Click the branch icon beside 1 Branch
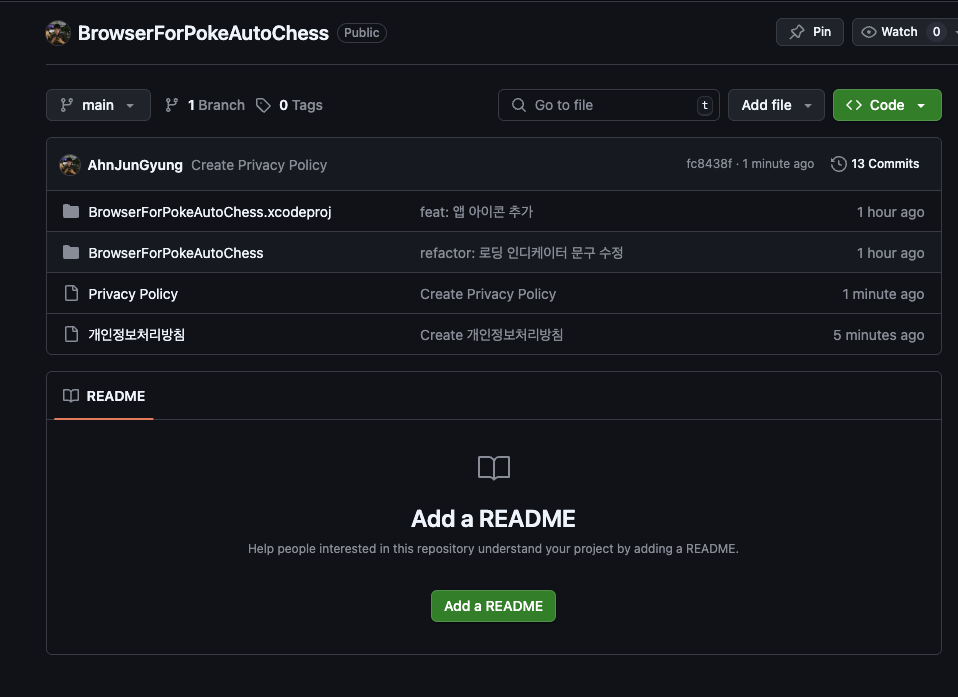Viewport: 958px width, 697px height. pyautogui.click(x=172, y=105)
